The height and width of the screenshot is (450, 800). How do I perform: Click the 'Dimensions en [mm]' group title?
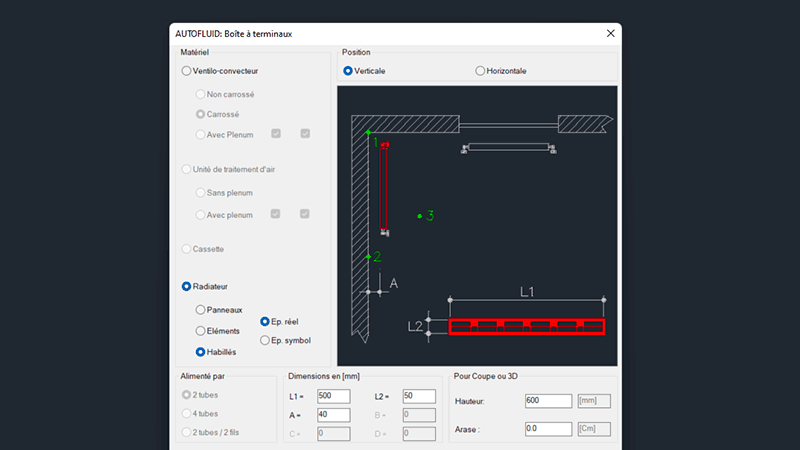point(324,376)
